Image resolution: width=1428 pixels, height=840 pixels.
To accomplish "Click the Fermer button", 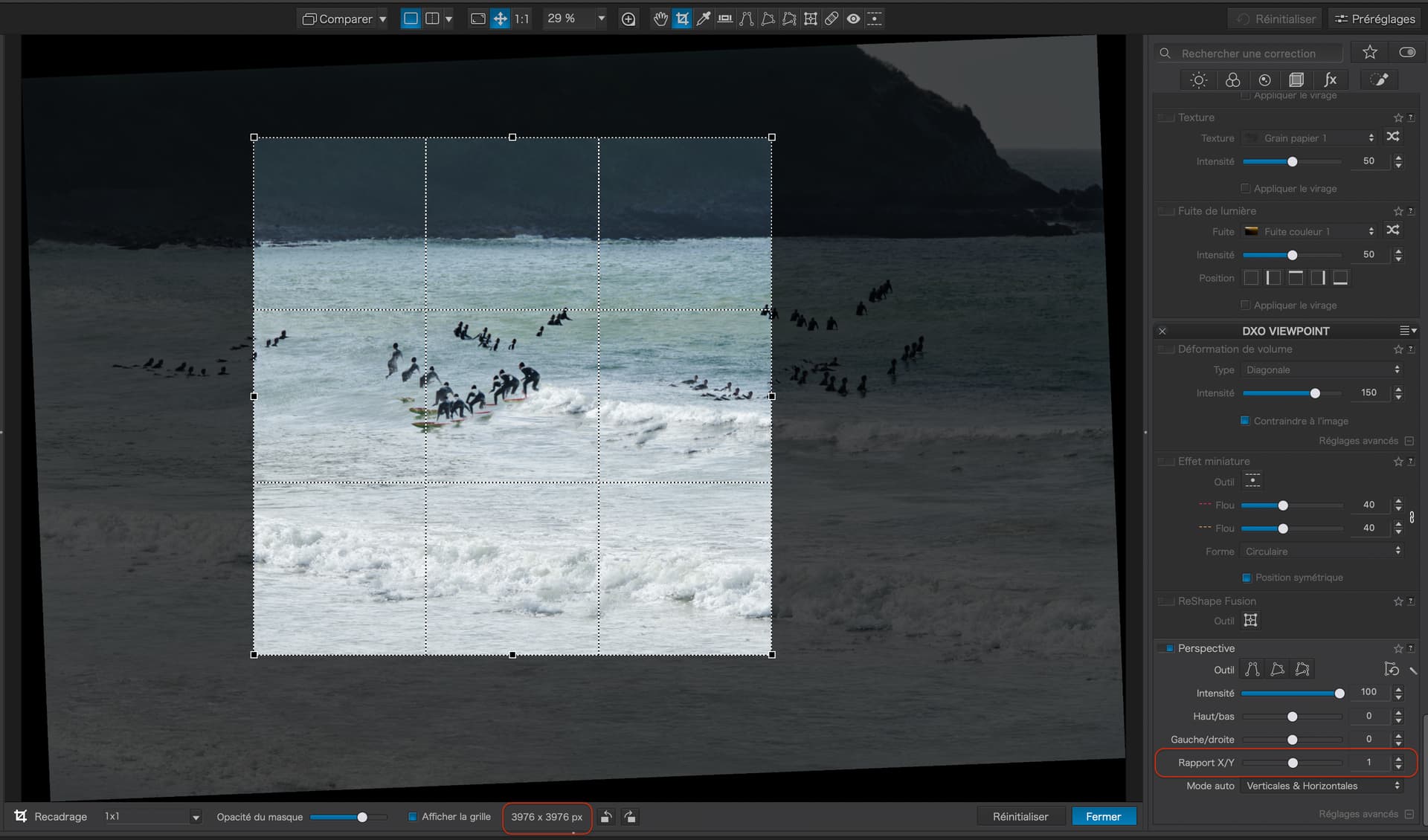I will (1103, 816).
